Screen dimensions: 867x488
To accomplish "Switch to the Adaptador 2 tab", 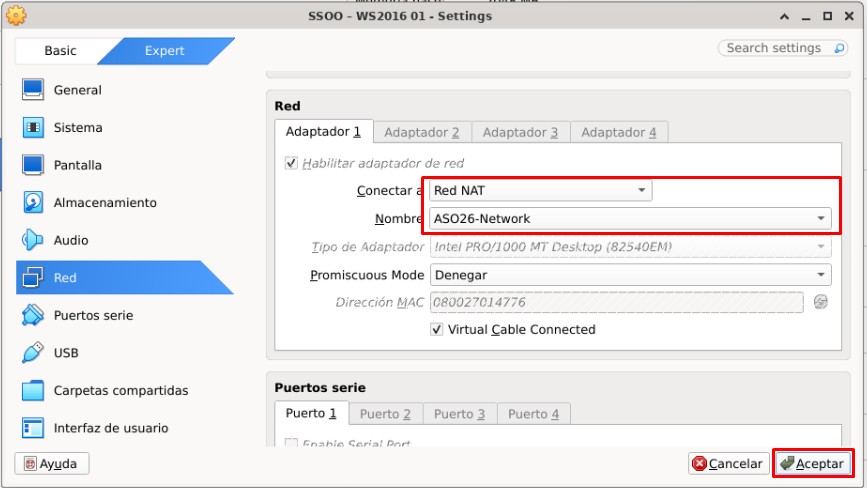I will (x=422, y=132).
